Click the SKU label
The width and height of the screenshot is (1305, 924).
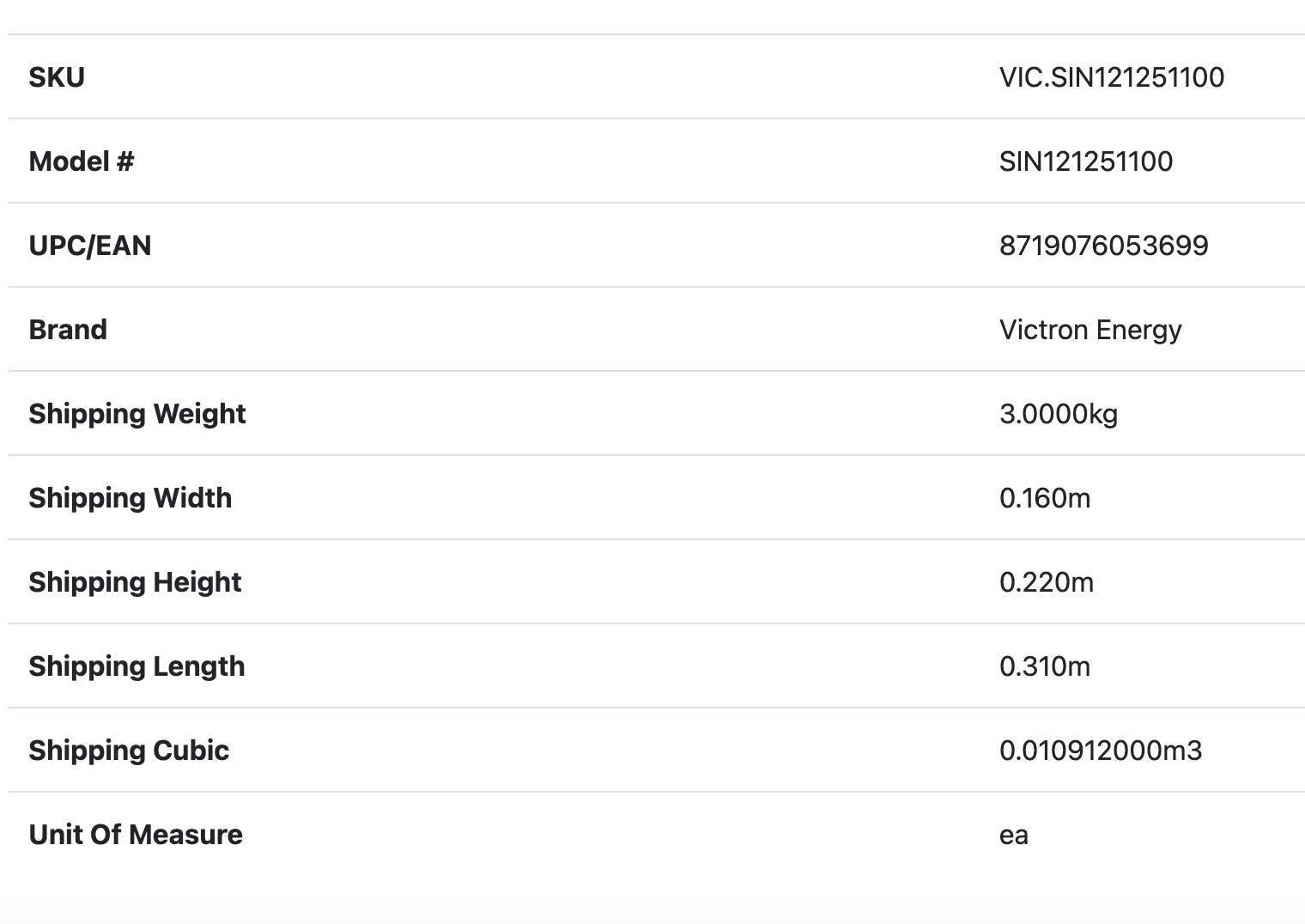pos(57,77)
